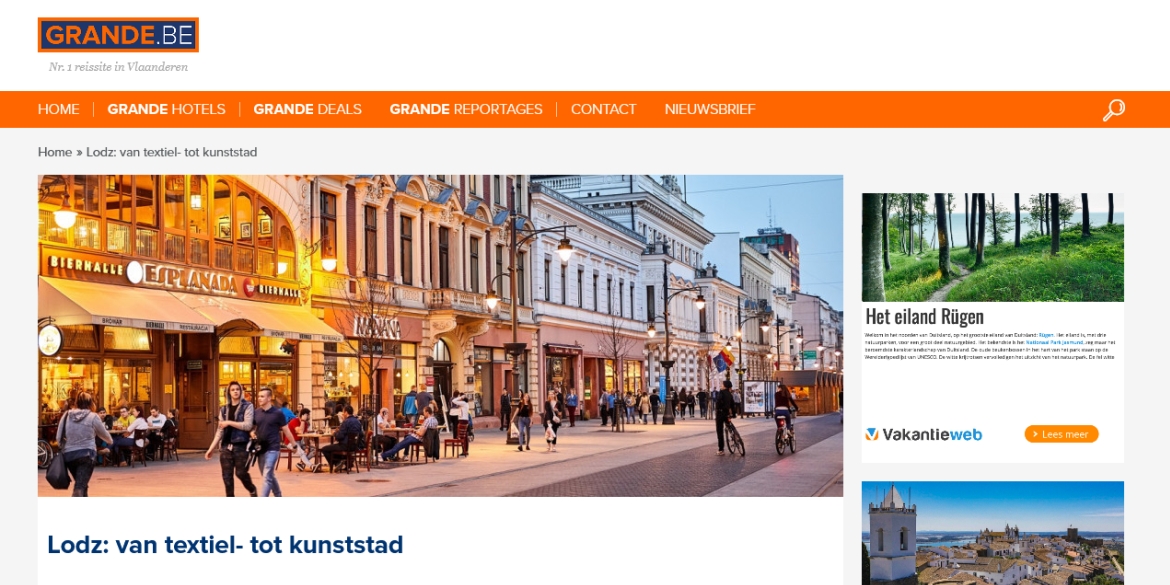Click the Rügen link in ad text
This screenshot has width=1170, height=585.
coord(1048,335)
